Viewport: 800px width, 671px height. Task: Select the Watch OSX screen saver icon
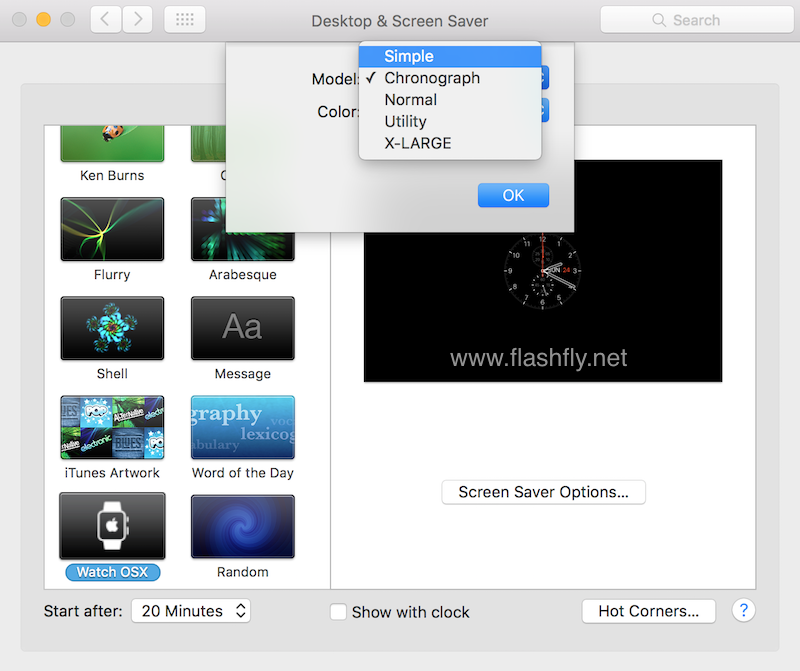(112, 526)
